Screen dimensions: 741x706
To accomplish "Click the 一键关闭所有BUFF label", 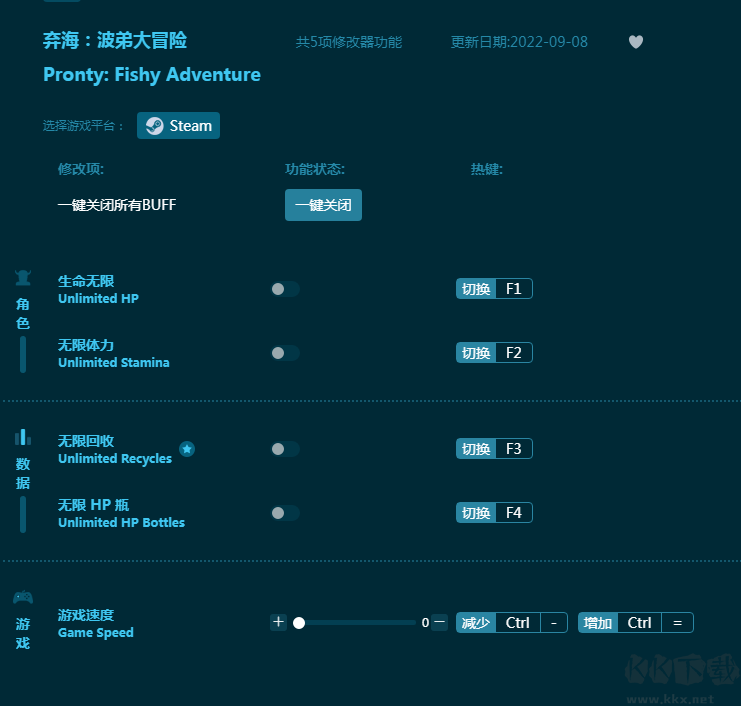I will pyautogui.click(x=117, y=205).
